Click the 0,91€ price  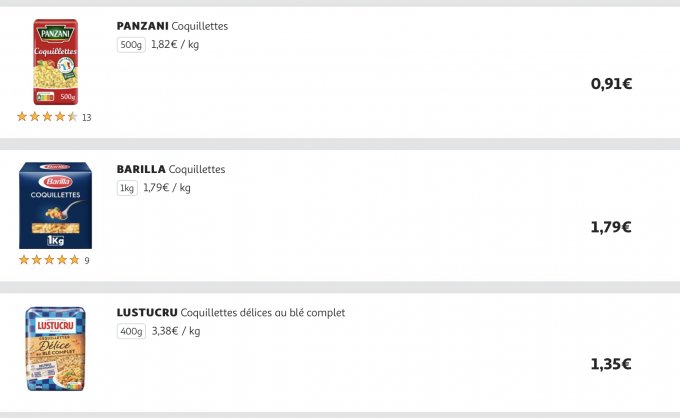click(611, 84)
